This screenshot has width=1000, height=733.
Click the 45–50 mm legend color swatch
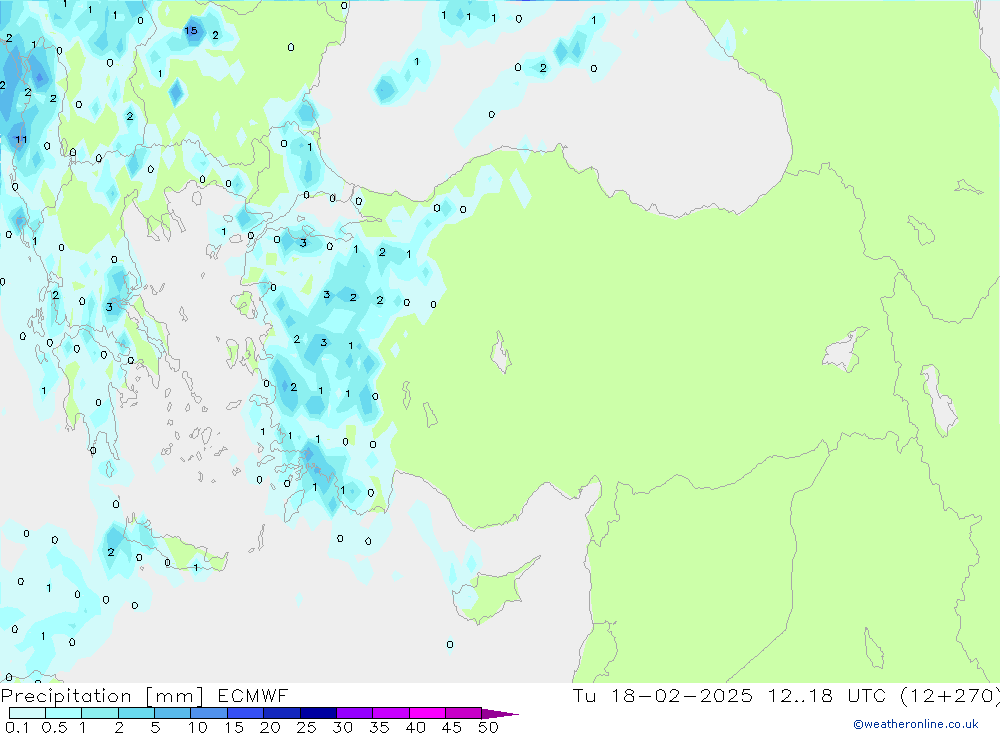[464, 713]
